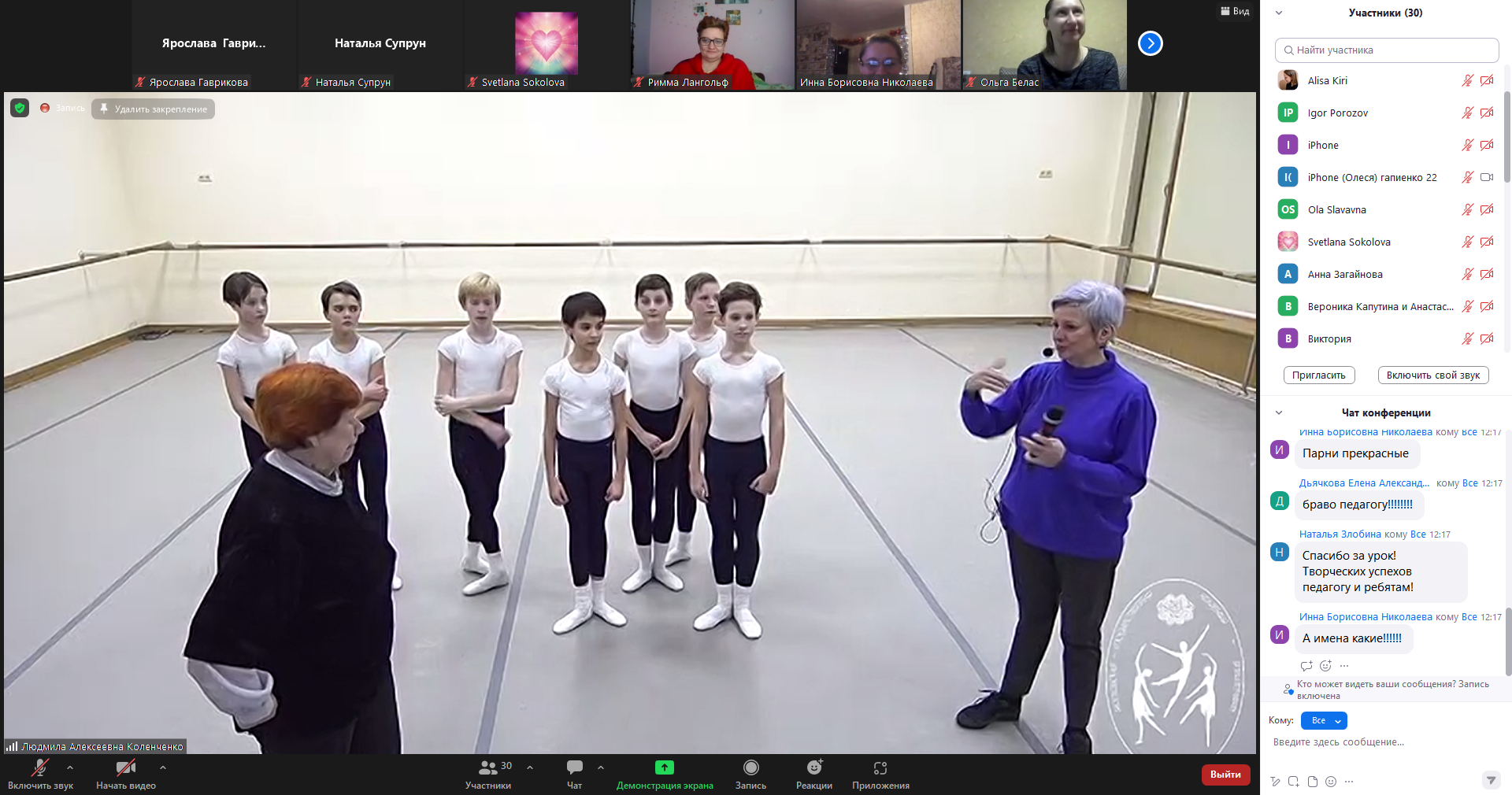Screen dimensions: 1512x795
Task: Click the Найти участника search field
Action: click(1386, 50)
